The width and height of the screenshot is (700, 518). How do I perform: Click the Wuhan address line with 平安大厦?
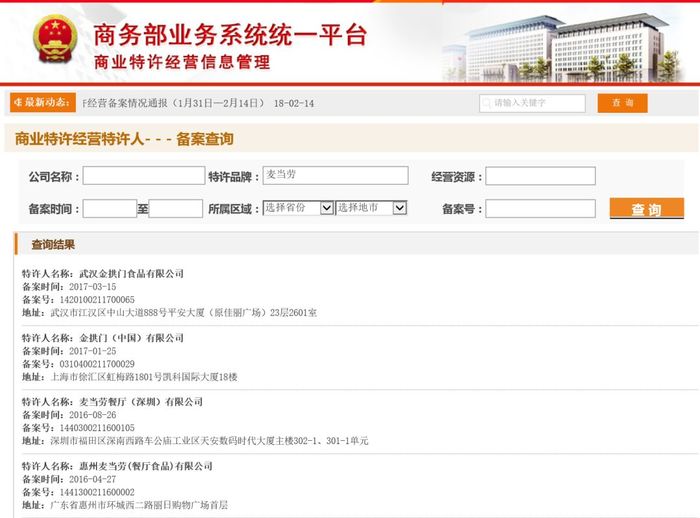pos(183,313)
